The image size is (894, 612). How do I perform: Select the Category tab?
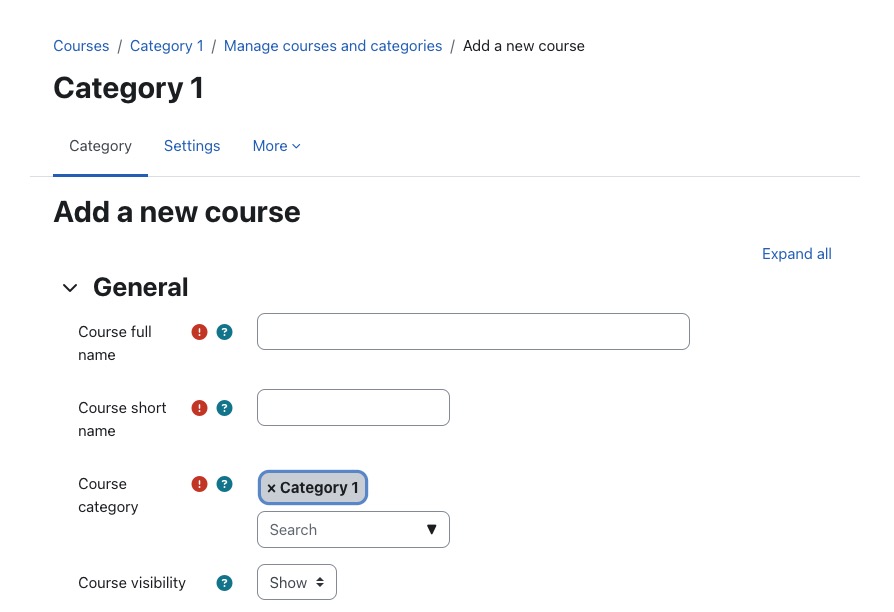(100, 146)
